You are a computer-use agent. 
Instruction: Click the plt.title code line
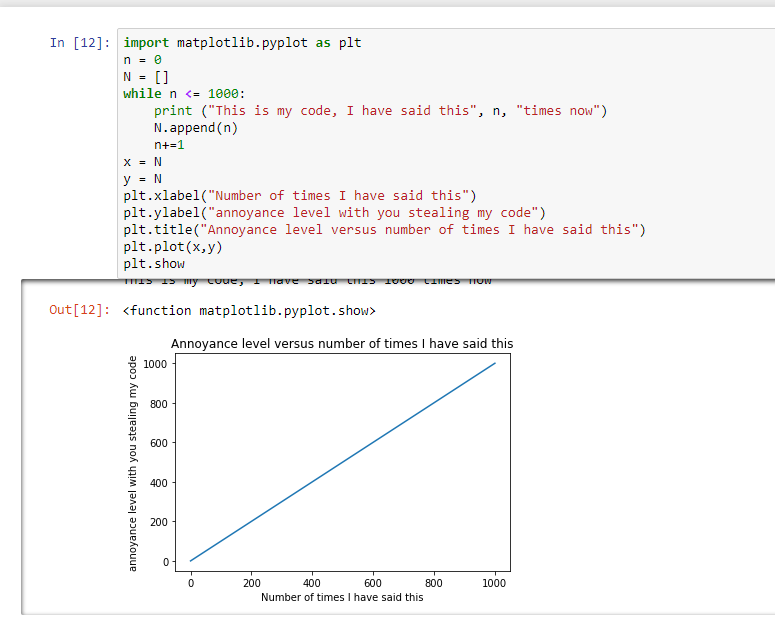click(385, 230)
